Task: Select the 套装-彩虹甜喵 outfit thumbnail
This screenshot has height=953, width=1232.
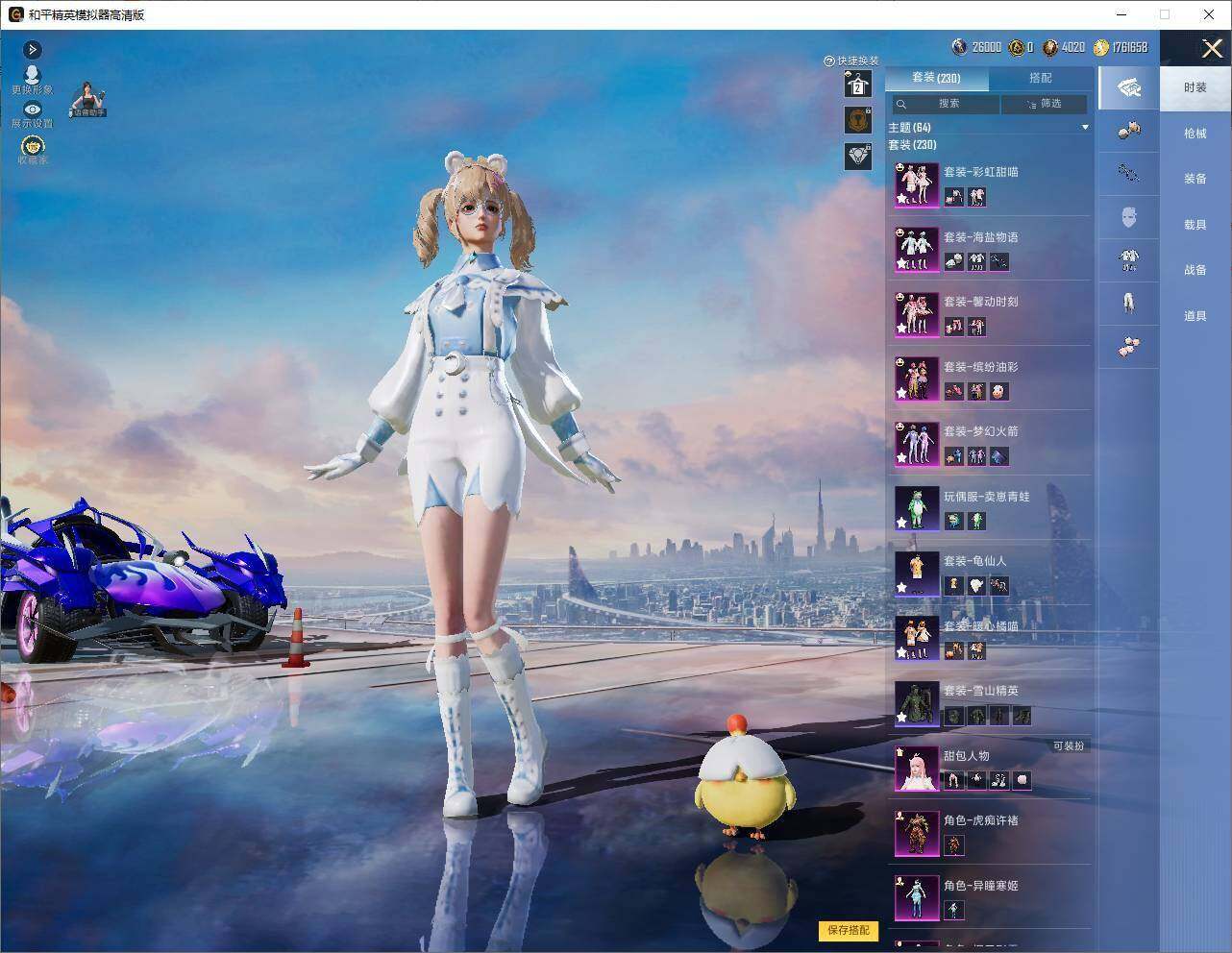Action: pyautogui.click(x=917, y=184)
